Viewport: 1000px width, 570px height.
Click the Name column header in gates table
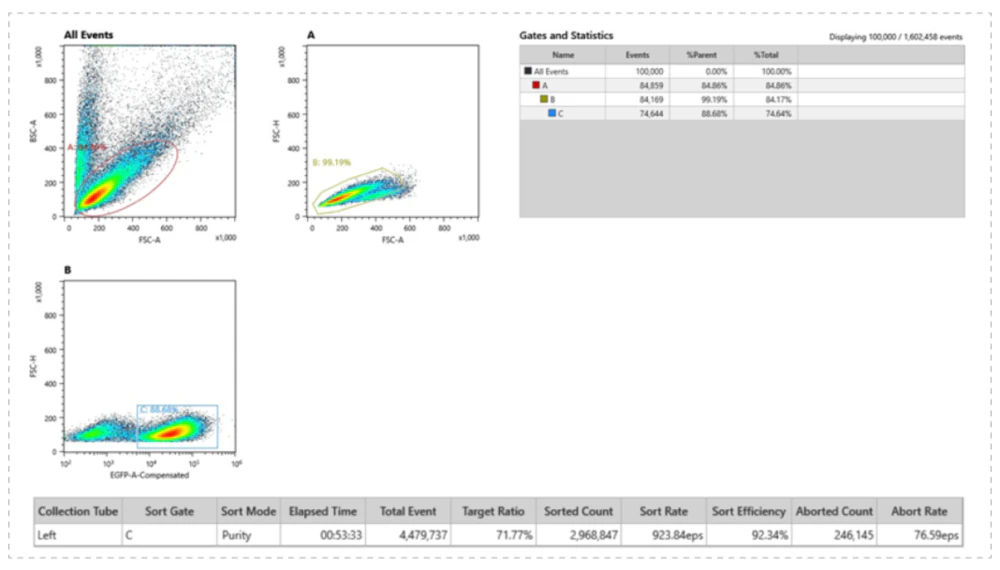pos(563,55)
